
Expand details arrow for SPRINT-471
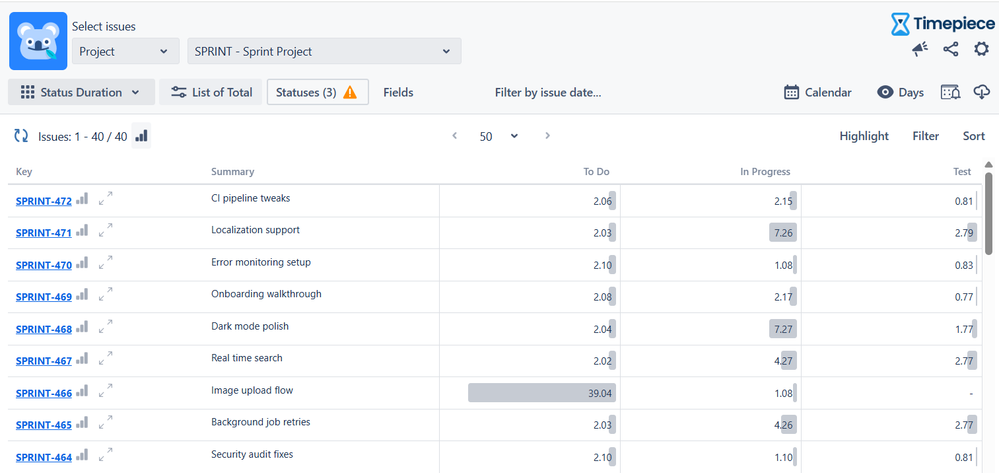tap(106, 229)
